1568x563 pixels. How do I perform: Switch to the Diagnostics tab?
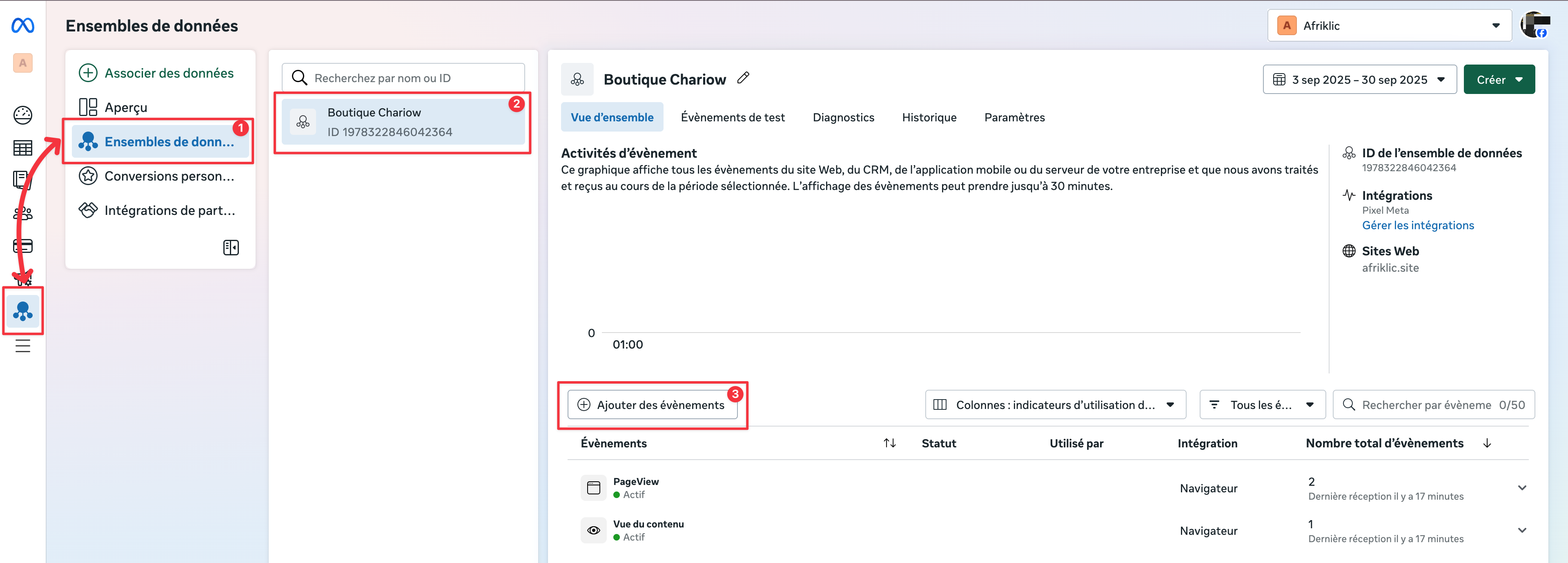tap(843, 118)
